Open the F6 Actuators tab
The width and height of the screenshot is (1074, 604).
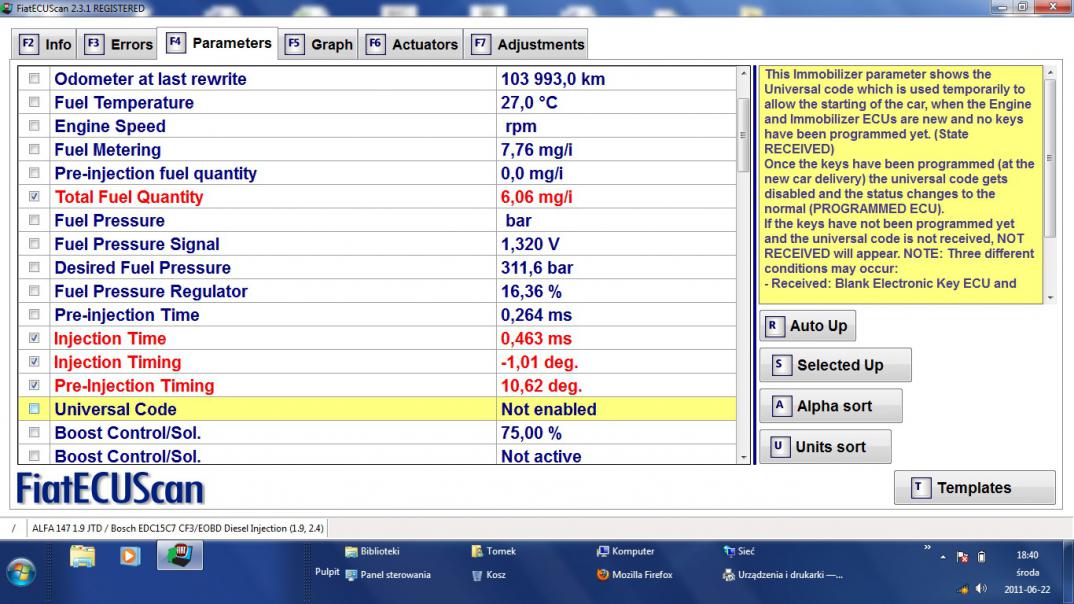coord(412,45)
